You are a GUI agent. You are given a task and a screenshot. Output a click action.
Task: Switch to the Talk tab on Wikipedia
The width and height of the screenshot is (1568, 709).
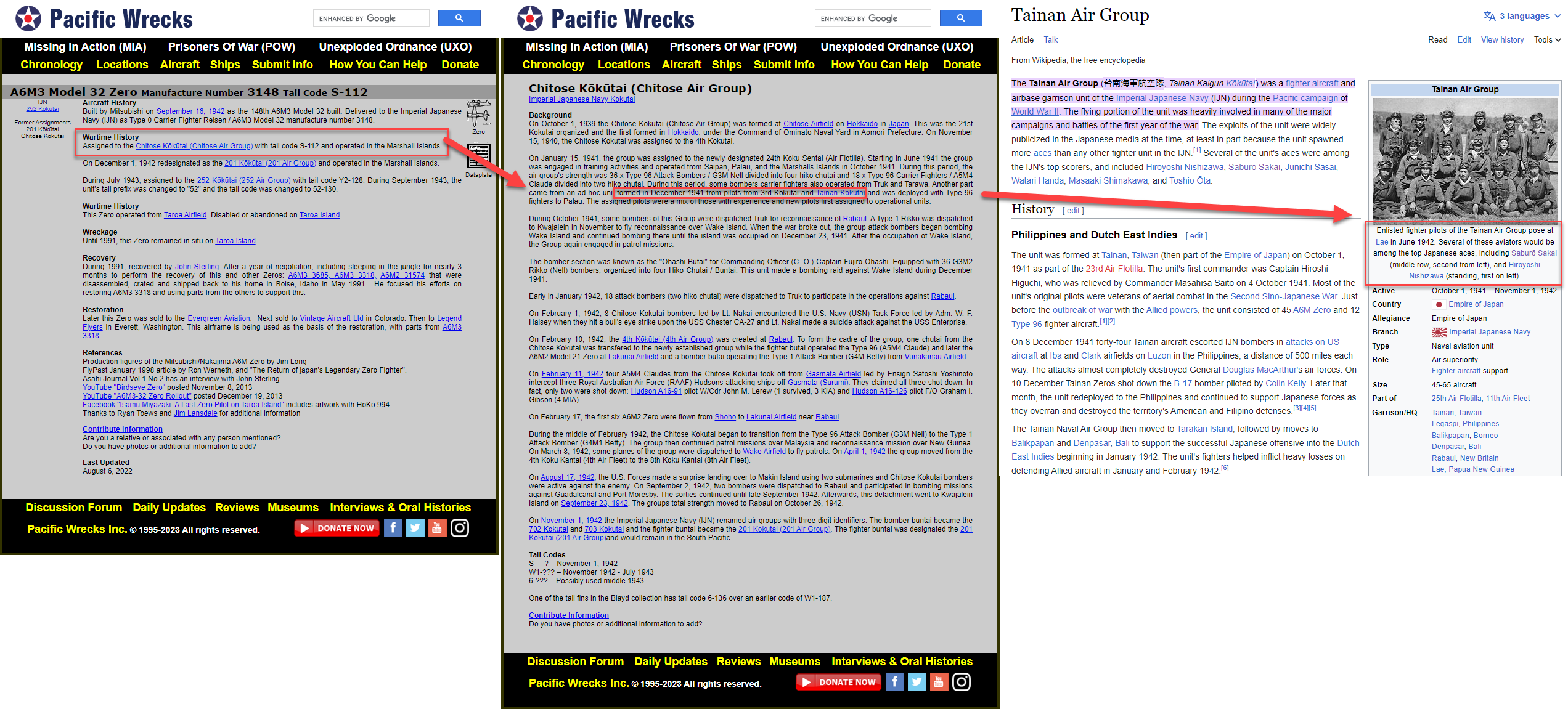tap(1050, 39)
